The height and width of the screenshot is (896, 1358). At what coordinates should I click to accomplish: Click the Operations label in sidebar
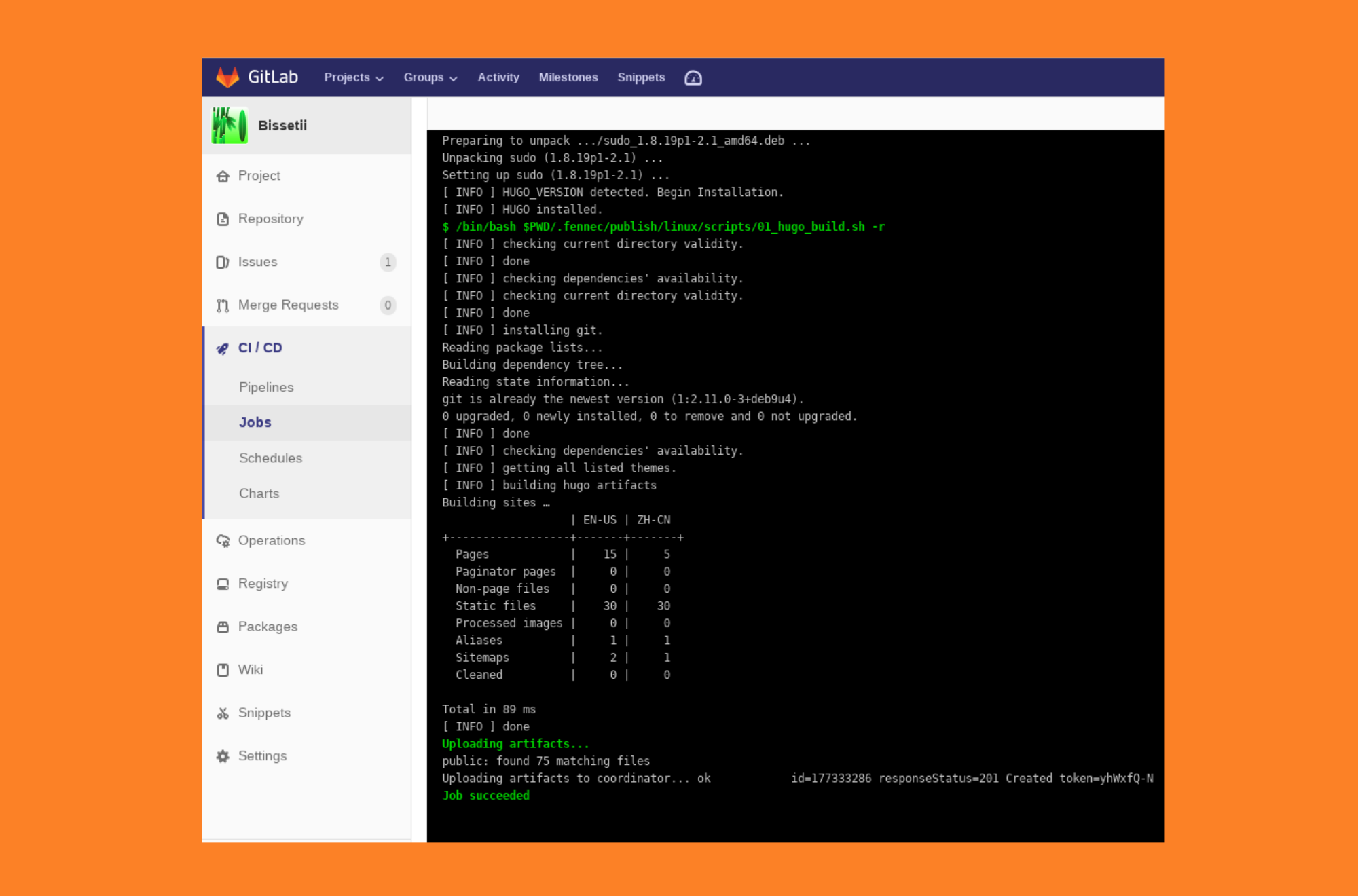click(x=272, y=541)
